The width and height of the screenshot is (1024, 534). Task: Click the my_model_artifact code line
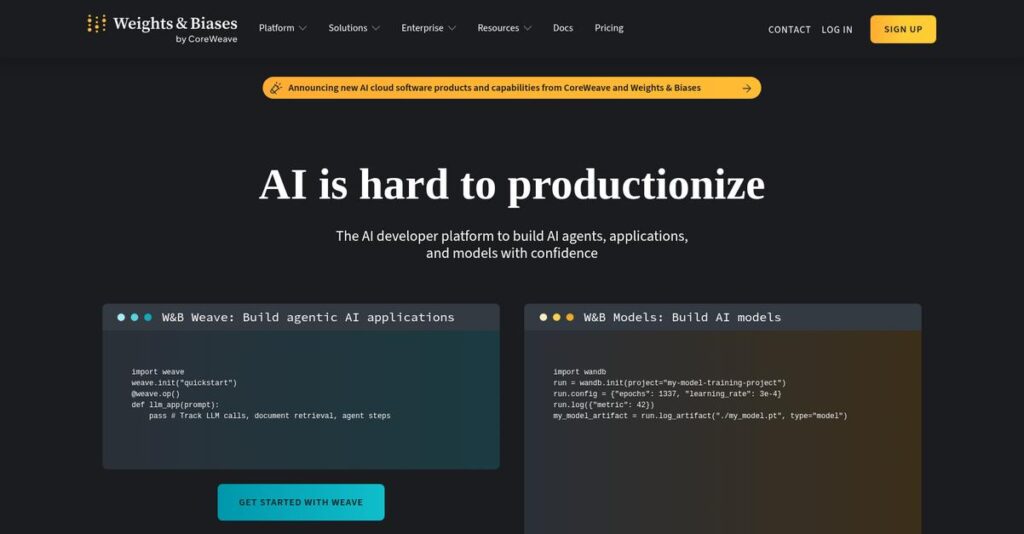699,416
